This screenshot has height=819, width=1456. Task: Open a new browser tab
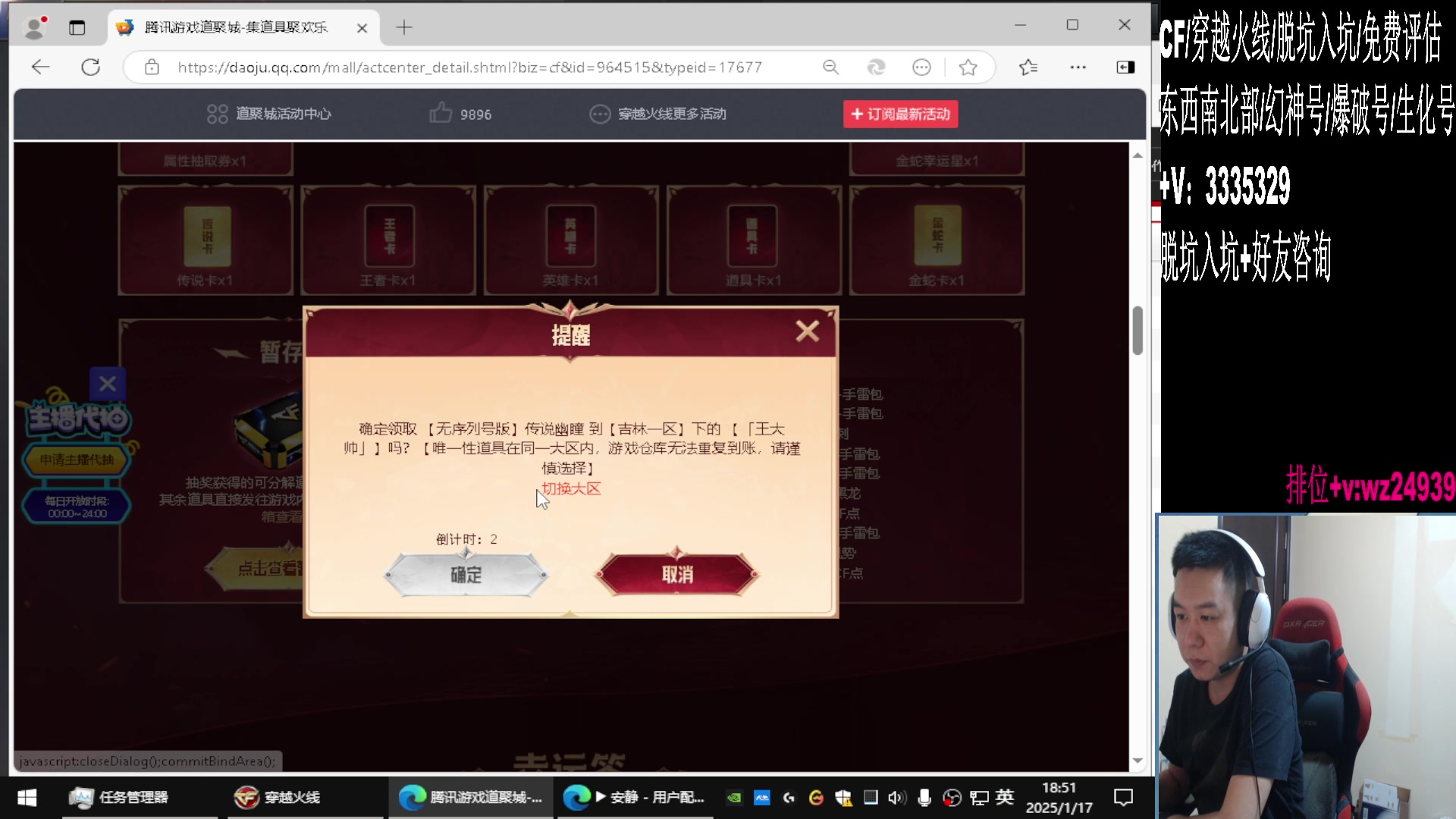tap(404, 28)
